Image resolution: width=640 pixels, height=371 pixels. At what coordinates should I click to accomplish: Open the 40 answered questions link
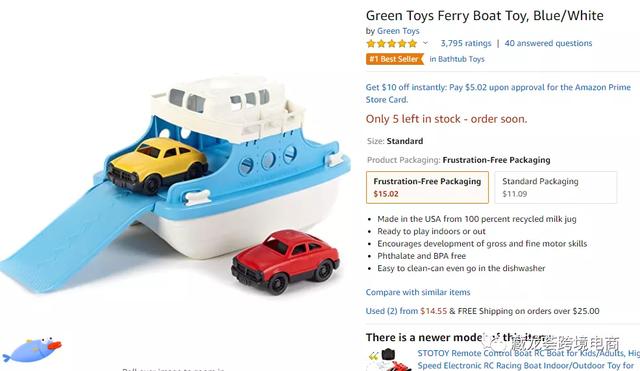548,43
